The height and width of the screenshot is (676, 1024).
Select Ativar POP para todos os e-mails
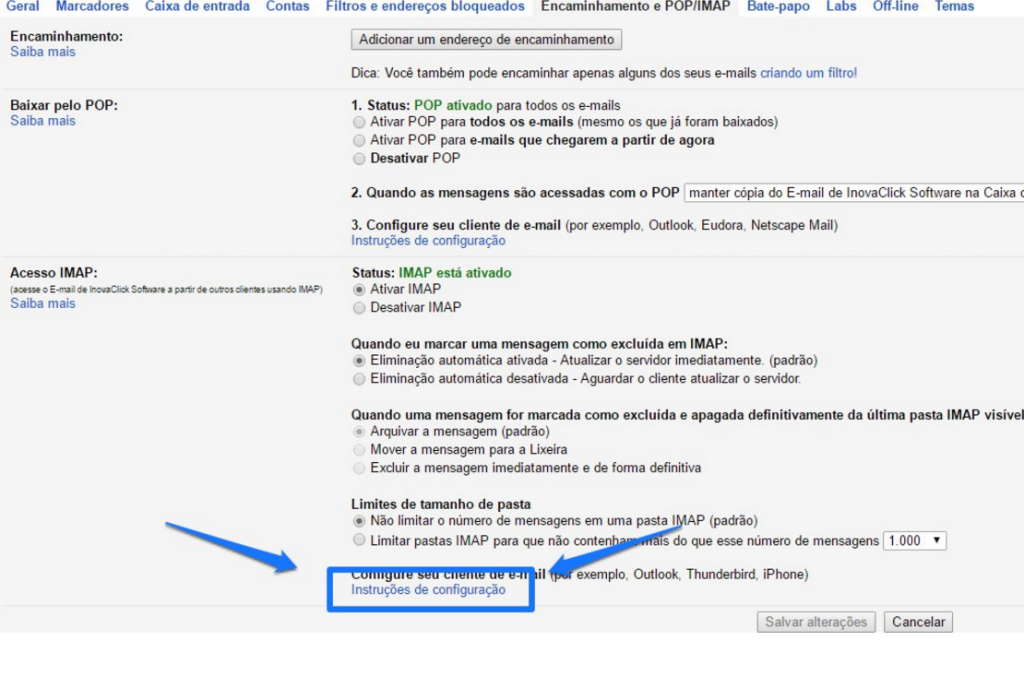click(x=359, y=122)
